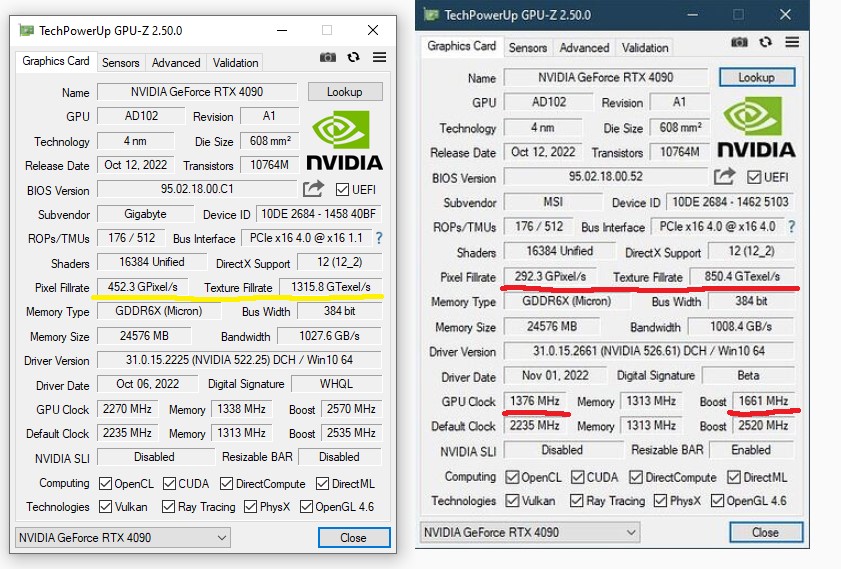Click BIOS Version field 95.02.18.00.C1
The width and height of the screenshot is (841, 569).
197,189
